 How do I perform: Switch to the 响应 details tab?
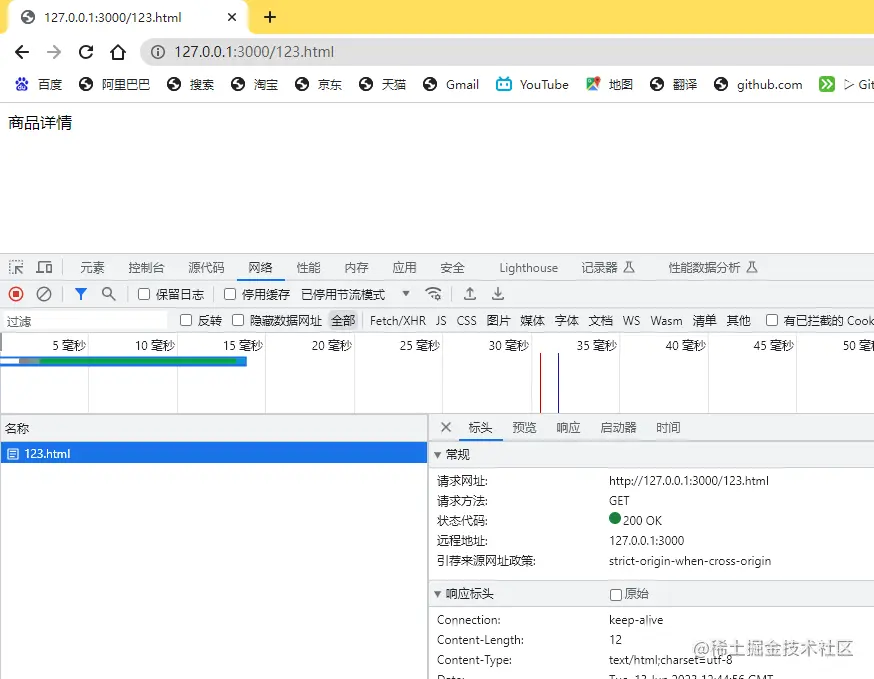[x=568, y=428]
